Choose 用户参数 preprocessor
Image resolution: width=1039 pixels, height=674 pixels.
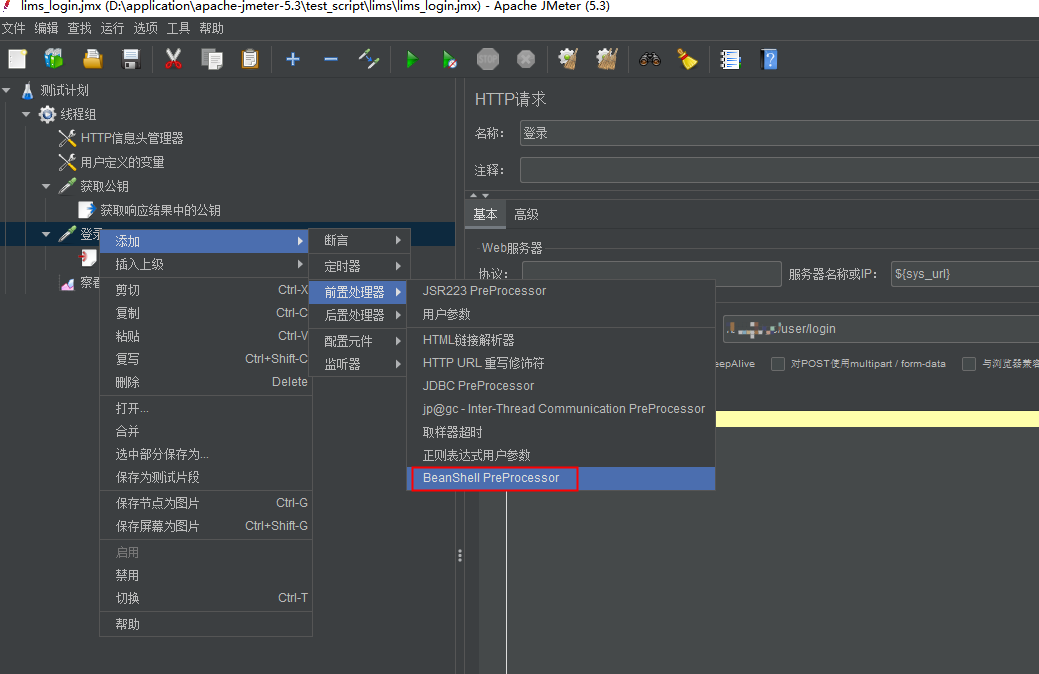[x=561, y=314]
